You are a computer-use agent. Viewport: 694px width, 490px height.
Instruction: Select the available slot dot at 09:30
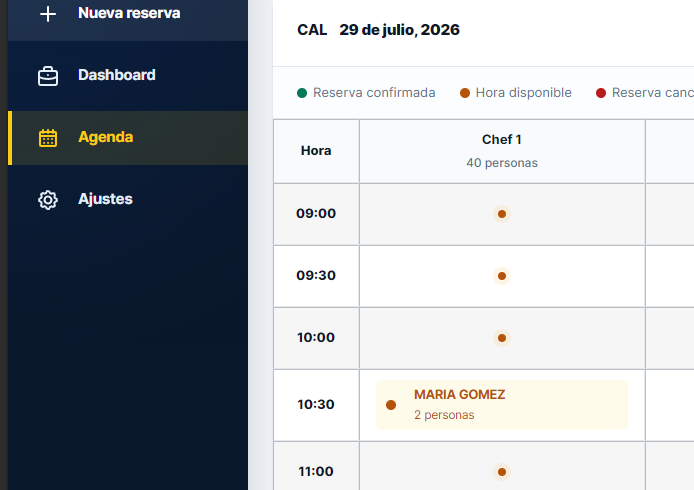pyautogui.click(x=502, y=276)
